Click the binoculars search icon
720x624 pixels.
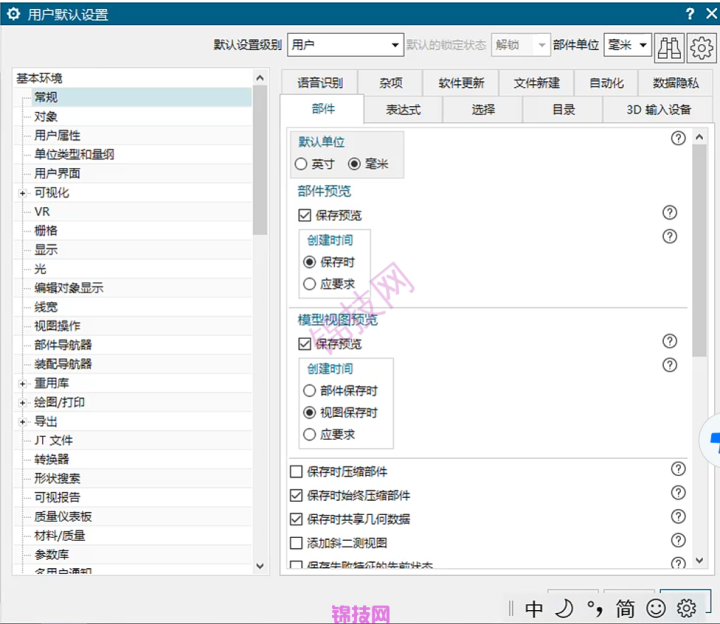pos(671,46)
